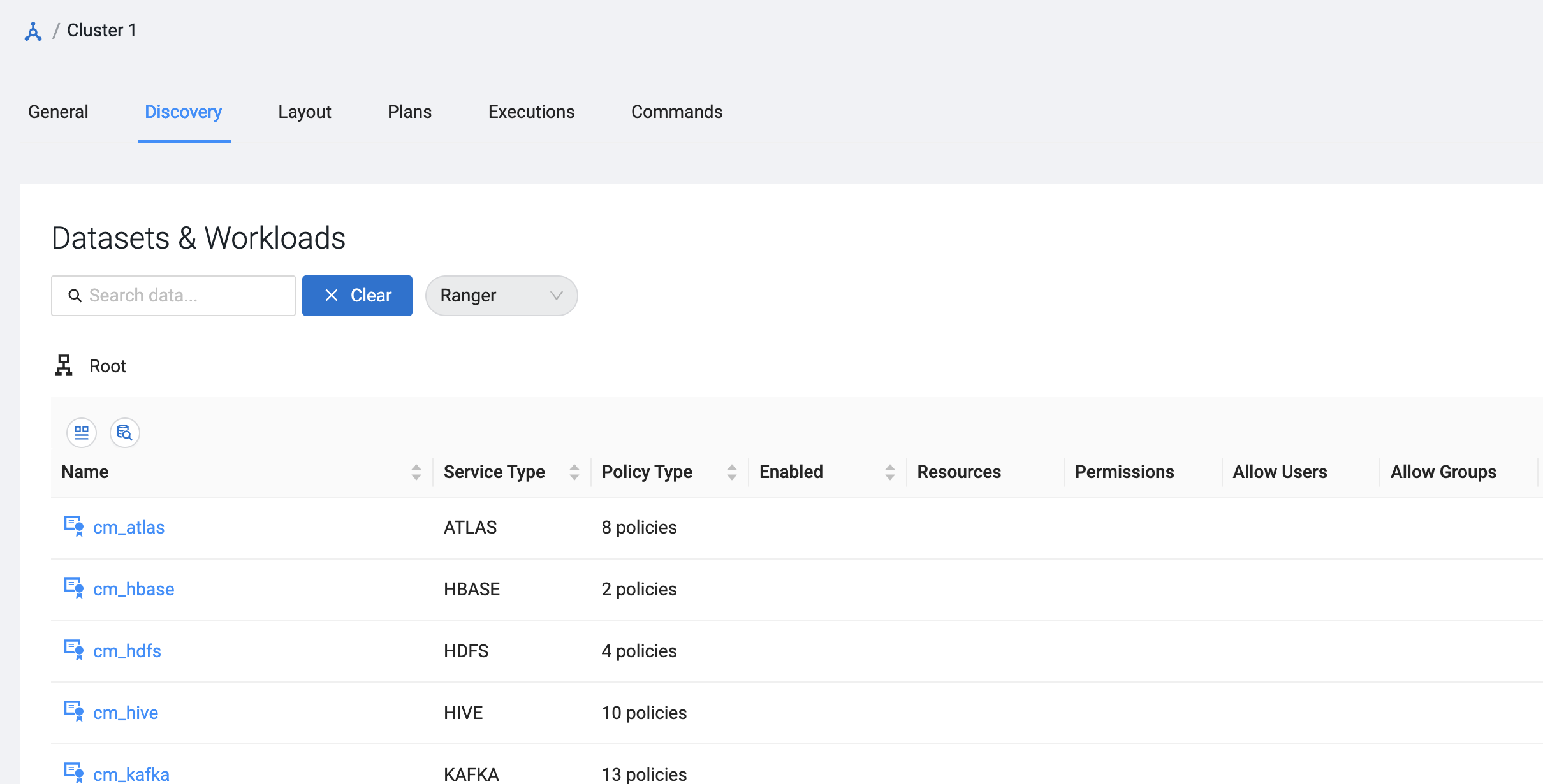This screenshot has height=784, width=1543.
Task: Go to the Plans tab
Action: pyautogui.click(x=410, y=112)
